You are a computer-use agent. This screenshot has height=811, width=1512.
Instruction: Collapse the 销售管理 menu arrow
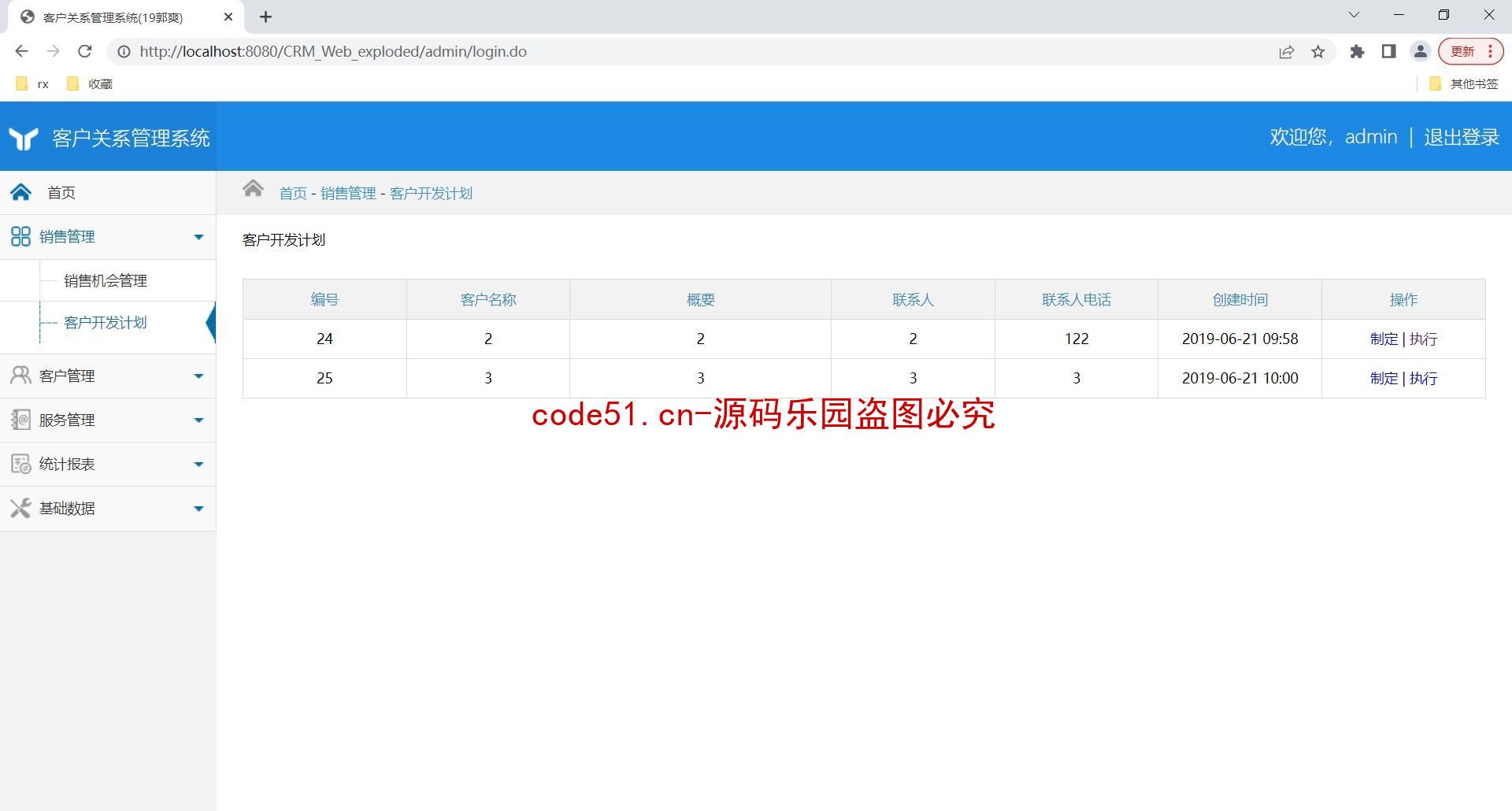tap(198, 237)
